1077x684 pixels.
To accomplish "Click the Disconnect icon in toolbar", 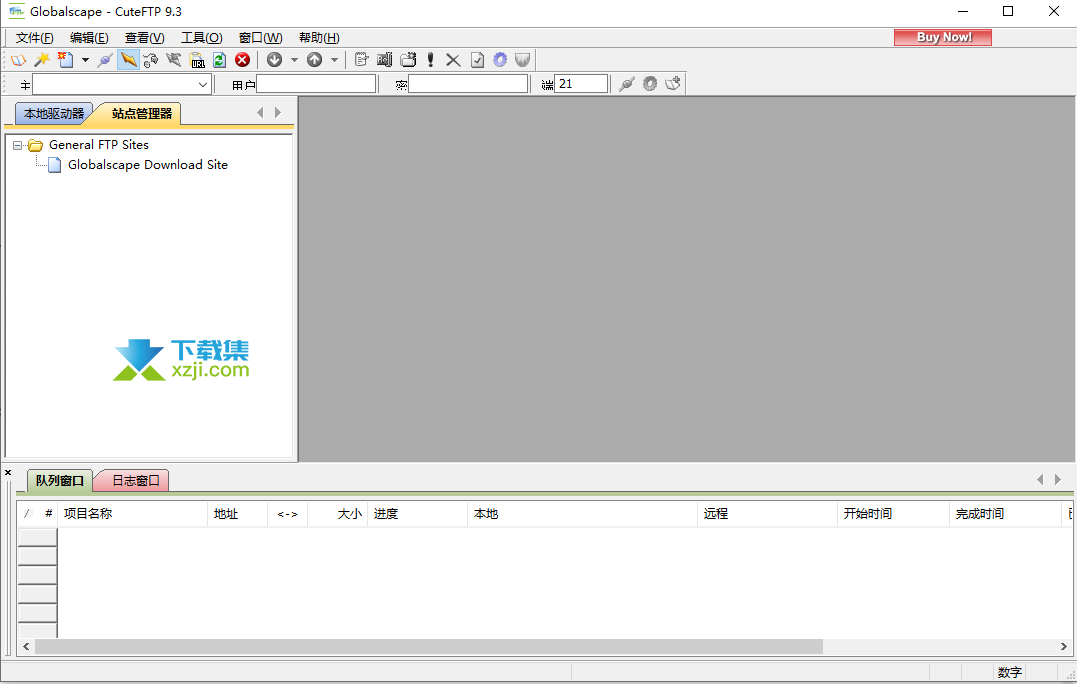I will (x=151, y=60).
